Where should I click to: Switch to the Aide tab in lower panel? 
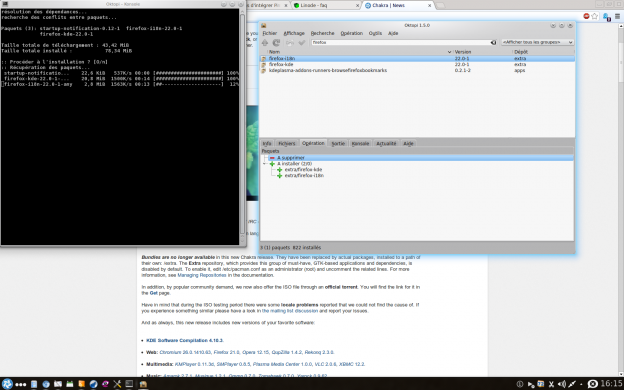[408, 143]
